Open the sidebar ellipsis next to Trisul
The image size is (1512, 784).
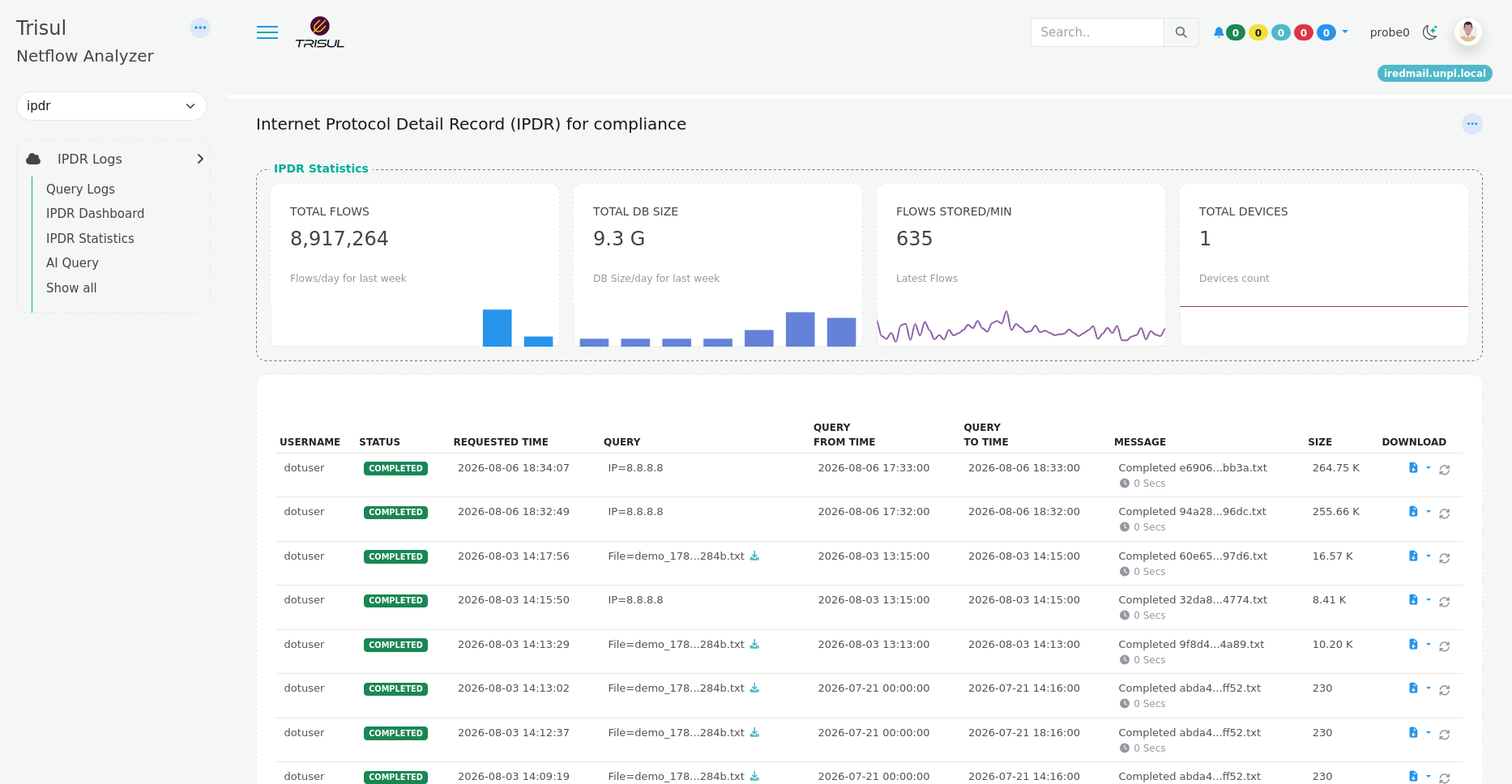coord(200,28)
